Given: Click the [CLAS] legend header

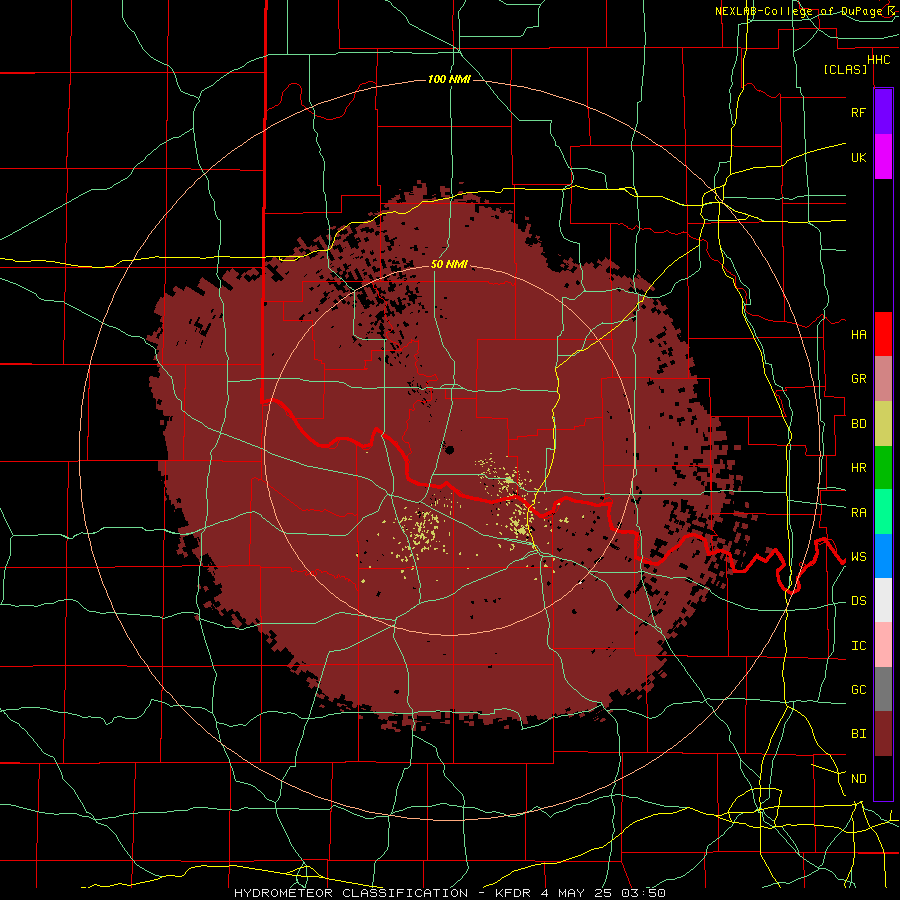Looking at the screenshot, I should coord(845,69).
